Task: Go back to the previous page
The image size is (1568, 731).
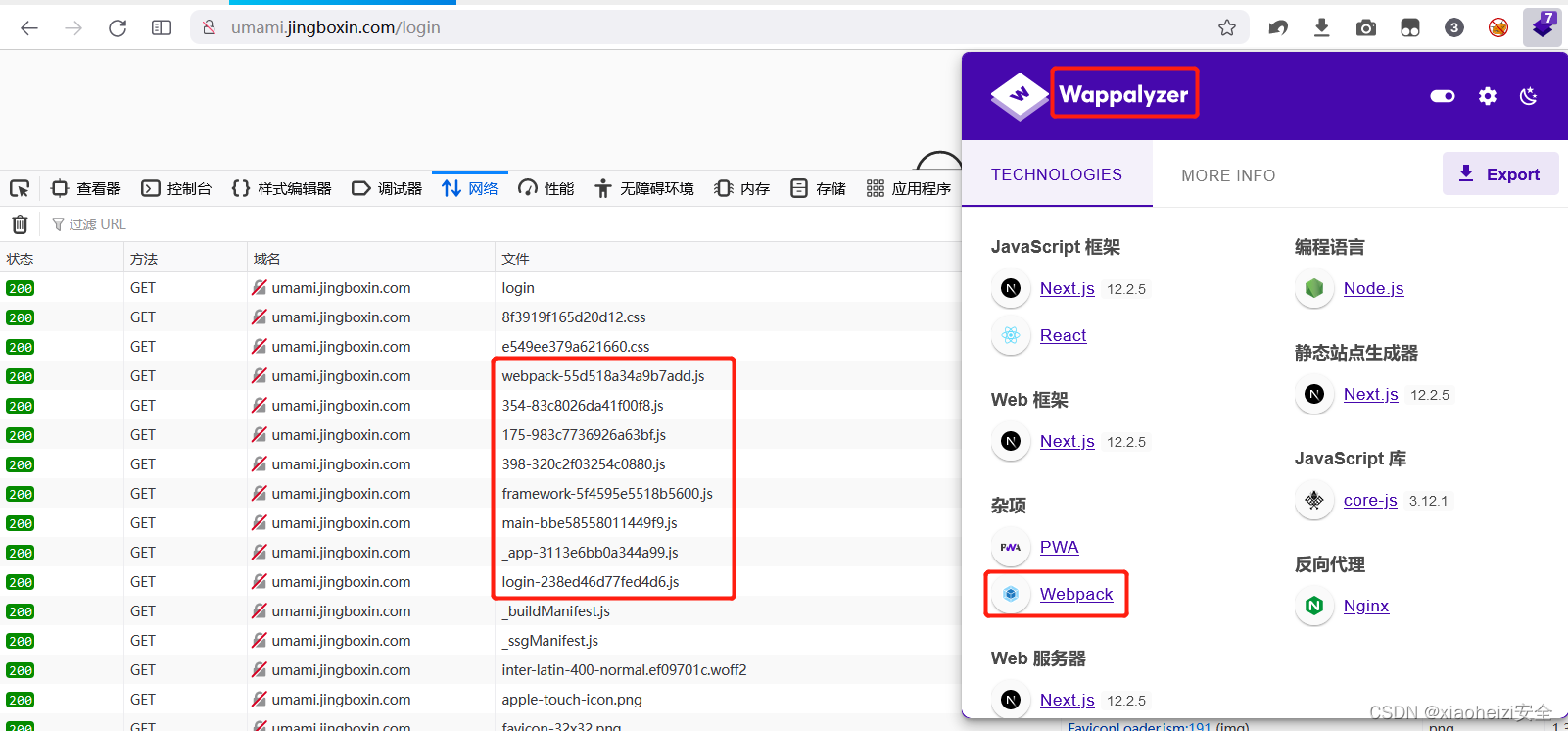Action: point(29,27)
